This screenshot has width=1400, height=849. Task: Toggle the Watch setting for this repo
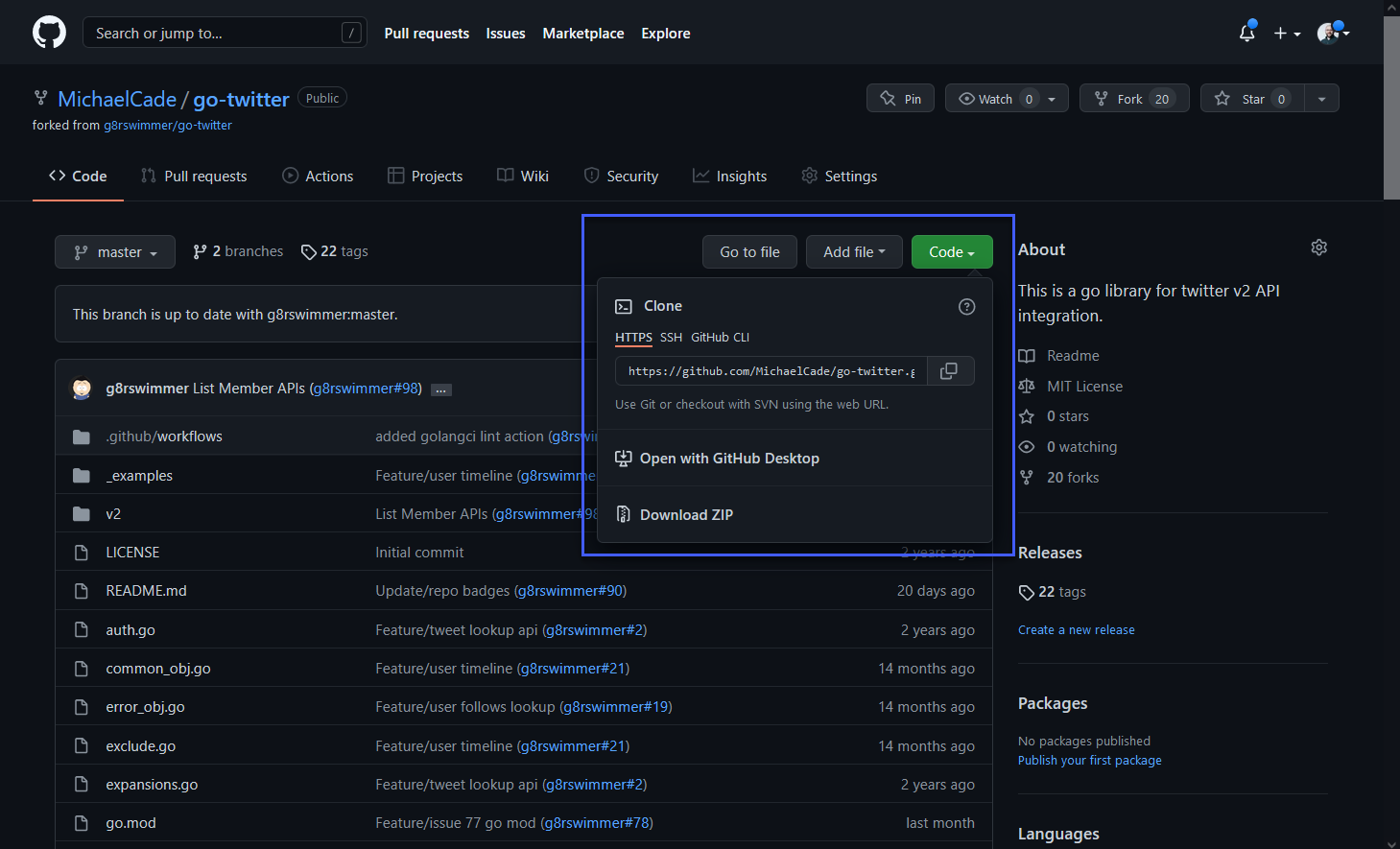[994, 98]
